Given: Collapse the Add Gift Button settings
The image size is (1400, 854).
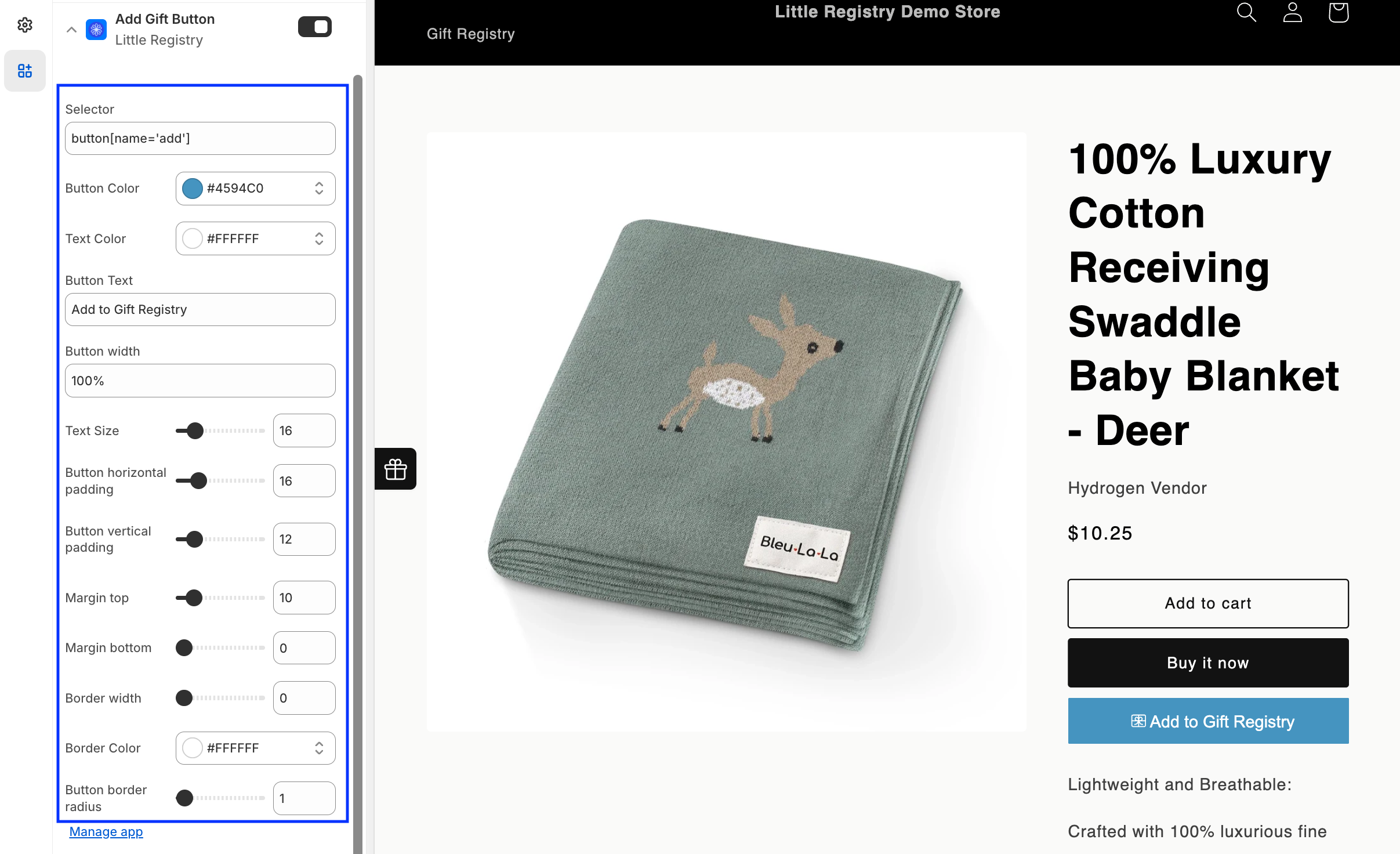Looking at the screenshot, I should pos(71,29).
